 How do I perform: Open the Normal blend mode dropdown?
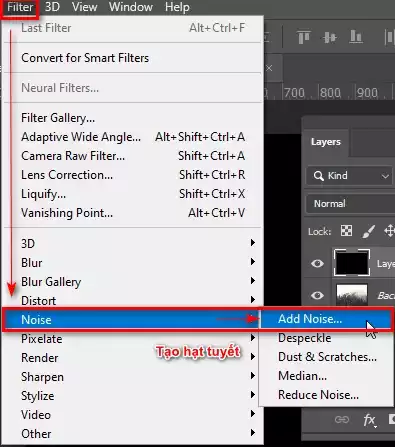coord(350,203)
